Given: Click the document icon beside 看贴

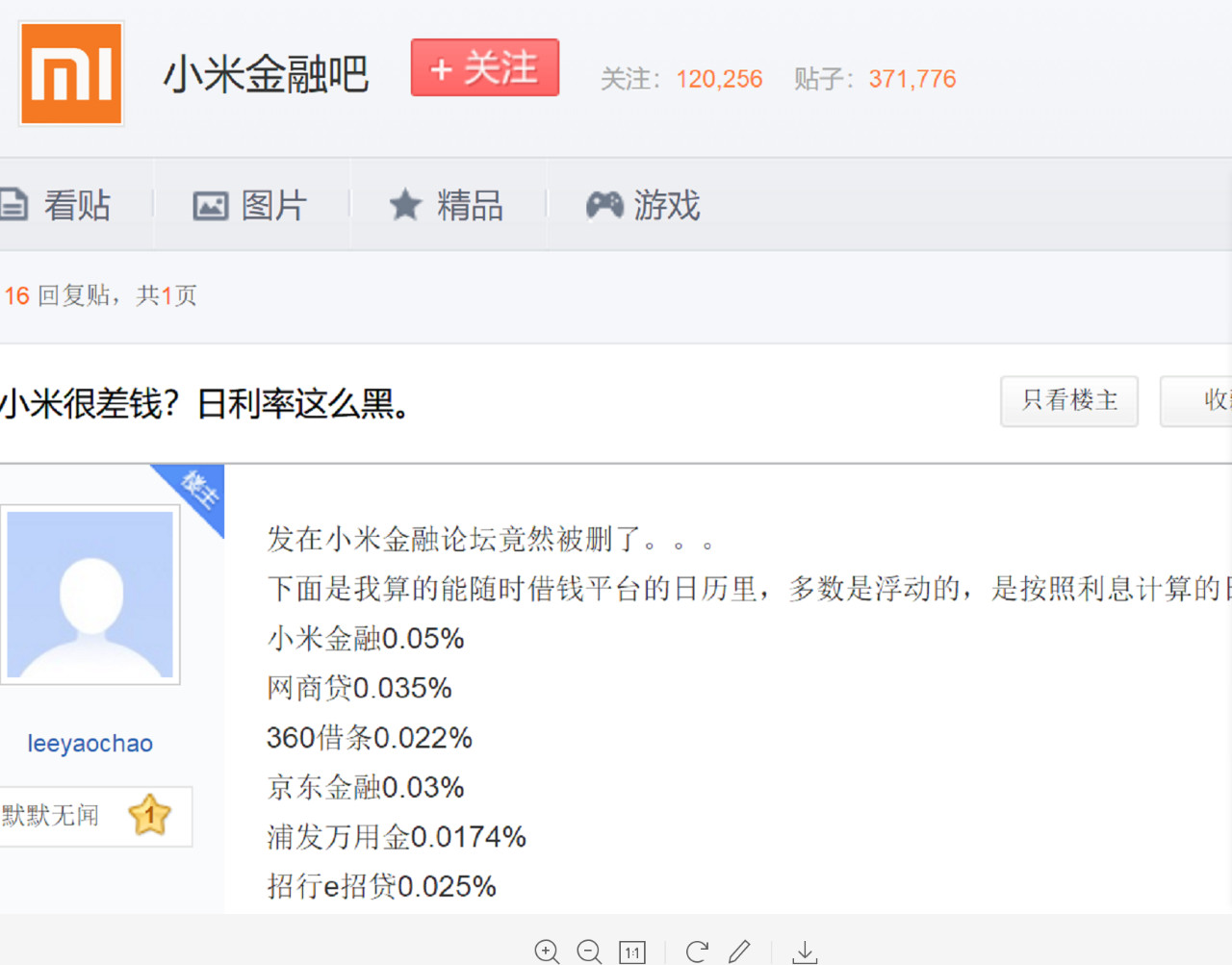Looking at the screenshot, I should coord(13,205).
